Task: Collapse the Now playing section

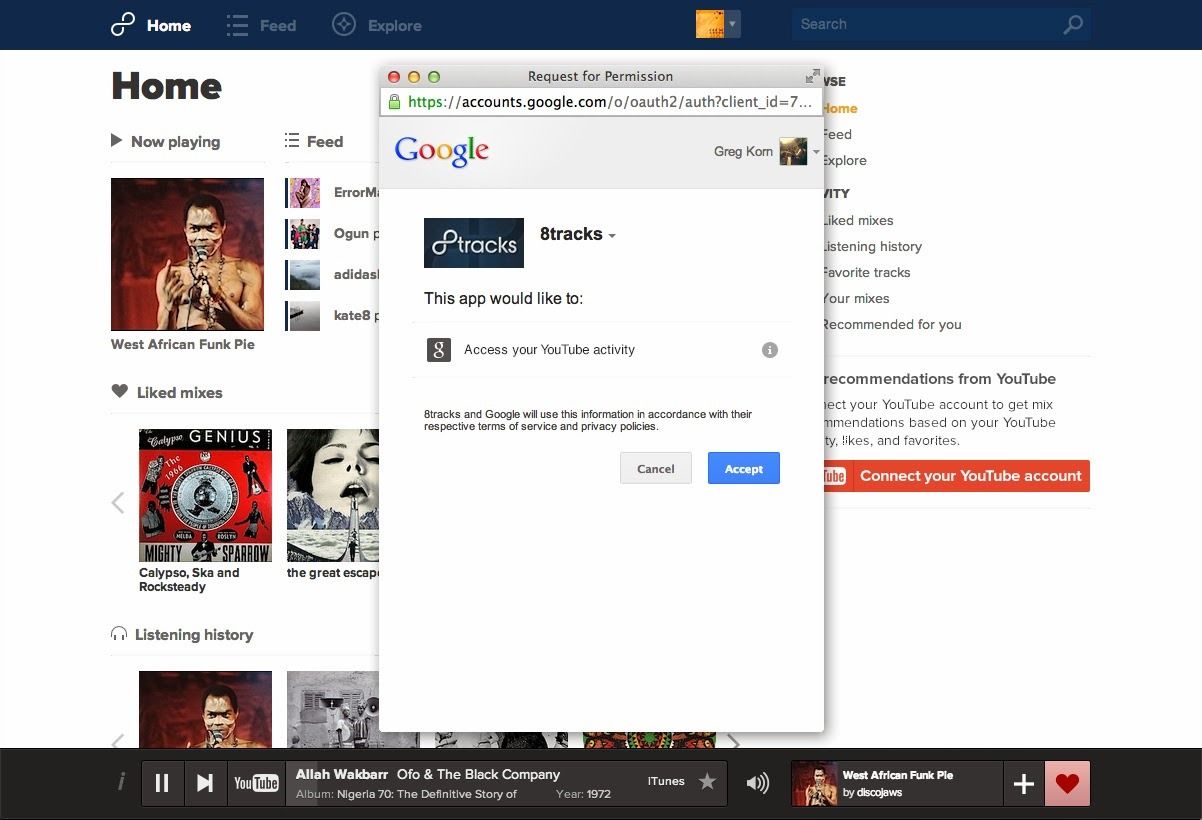Action: 115,141
